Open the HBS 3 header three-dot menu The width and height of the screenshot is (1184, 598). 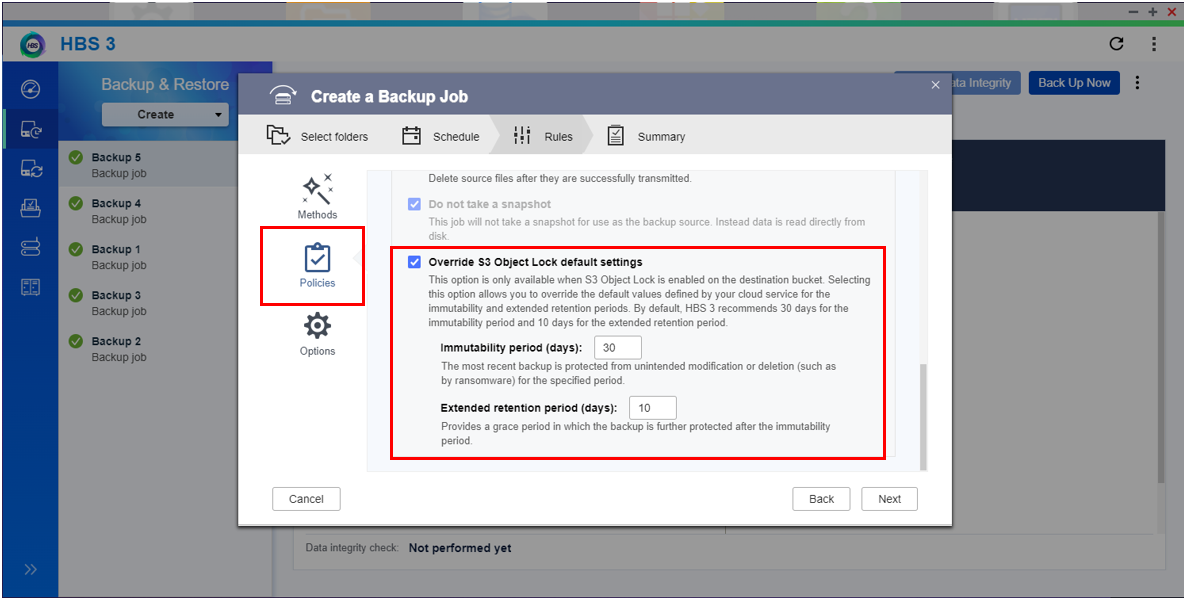pos(1153,44)
